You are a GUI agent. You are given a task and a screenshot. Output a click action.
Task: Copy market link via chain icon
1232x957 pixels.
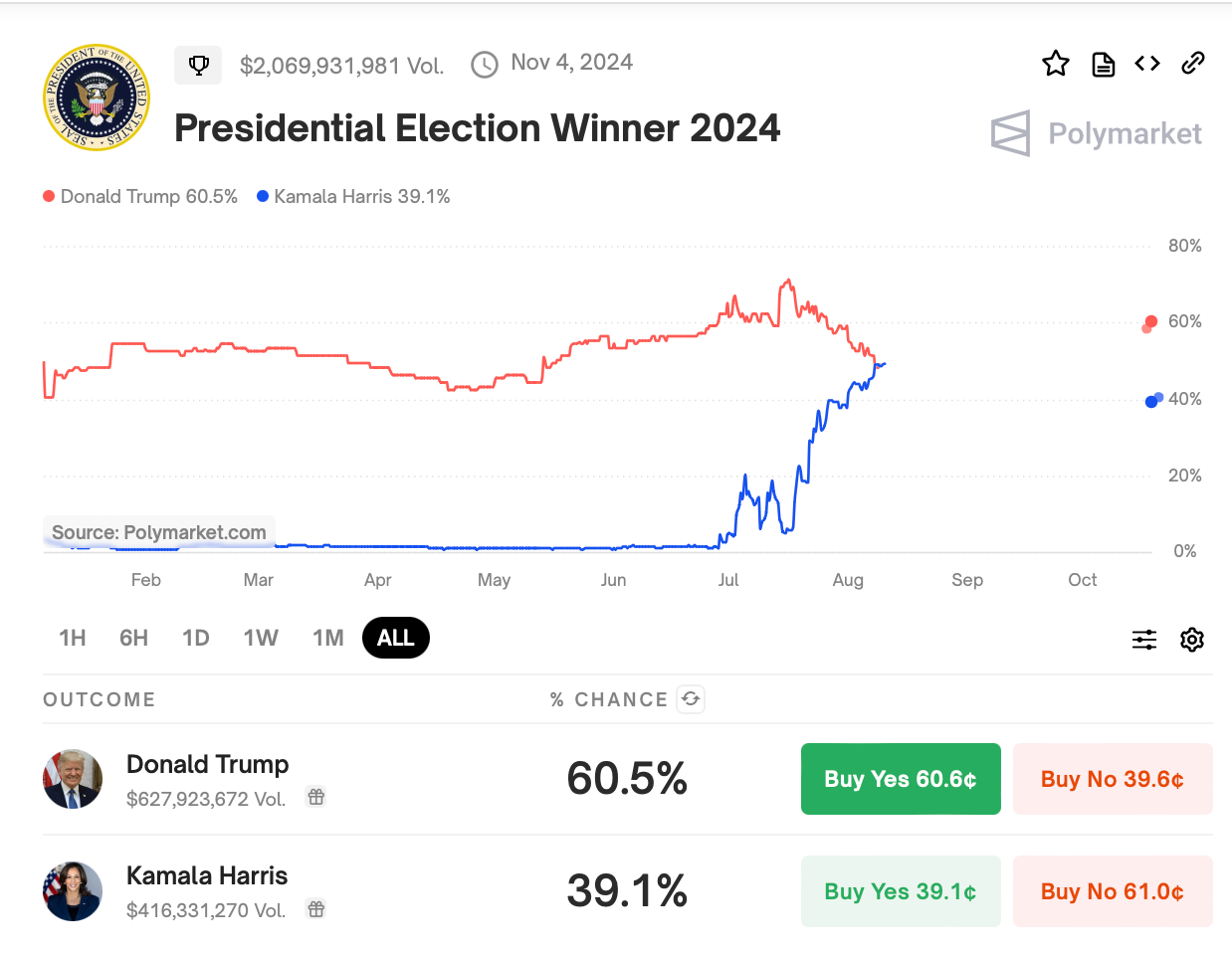click(1193, 64)
